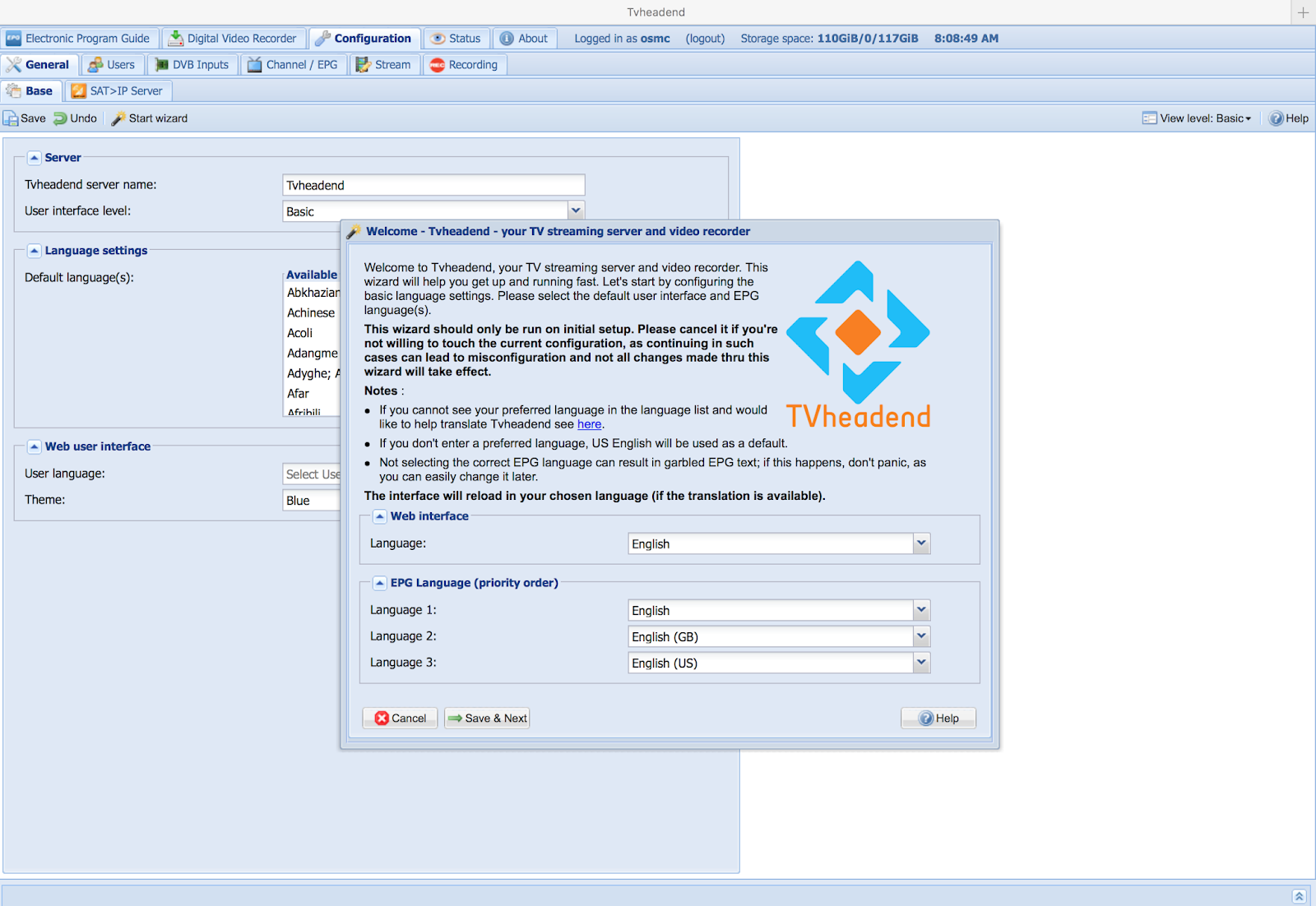Click the Digital Video Recorder download icon
The image size is (1316, 906).
tap(175, 39)
